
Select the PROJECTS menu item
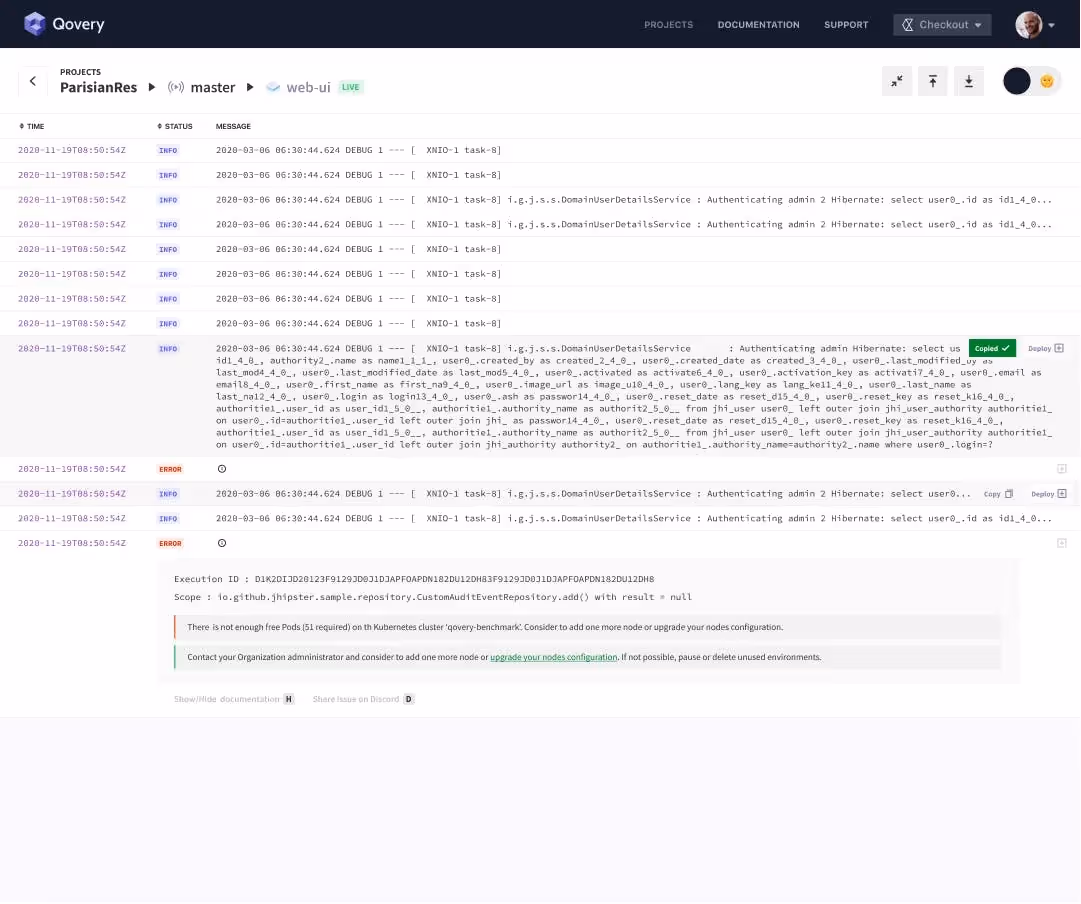point(668,24)
